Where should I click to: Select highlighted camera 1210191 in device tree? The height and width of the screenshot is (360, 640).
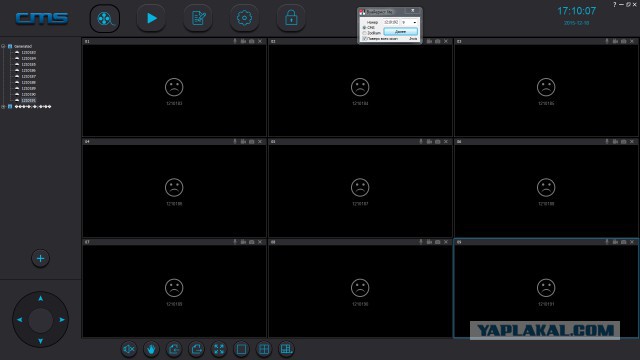[28, 100]
